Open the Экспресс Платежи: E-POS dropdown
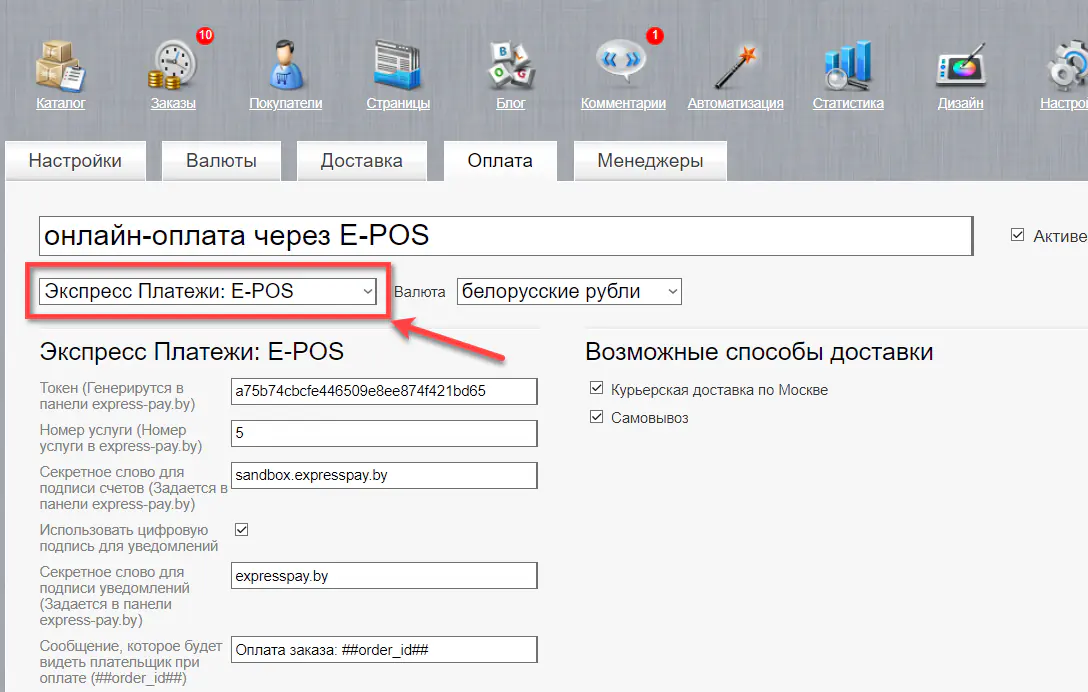This screenshot has width=1088, height=692. click(x=207, y=291)
